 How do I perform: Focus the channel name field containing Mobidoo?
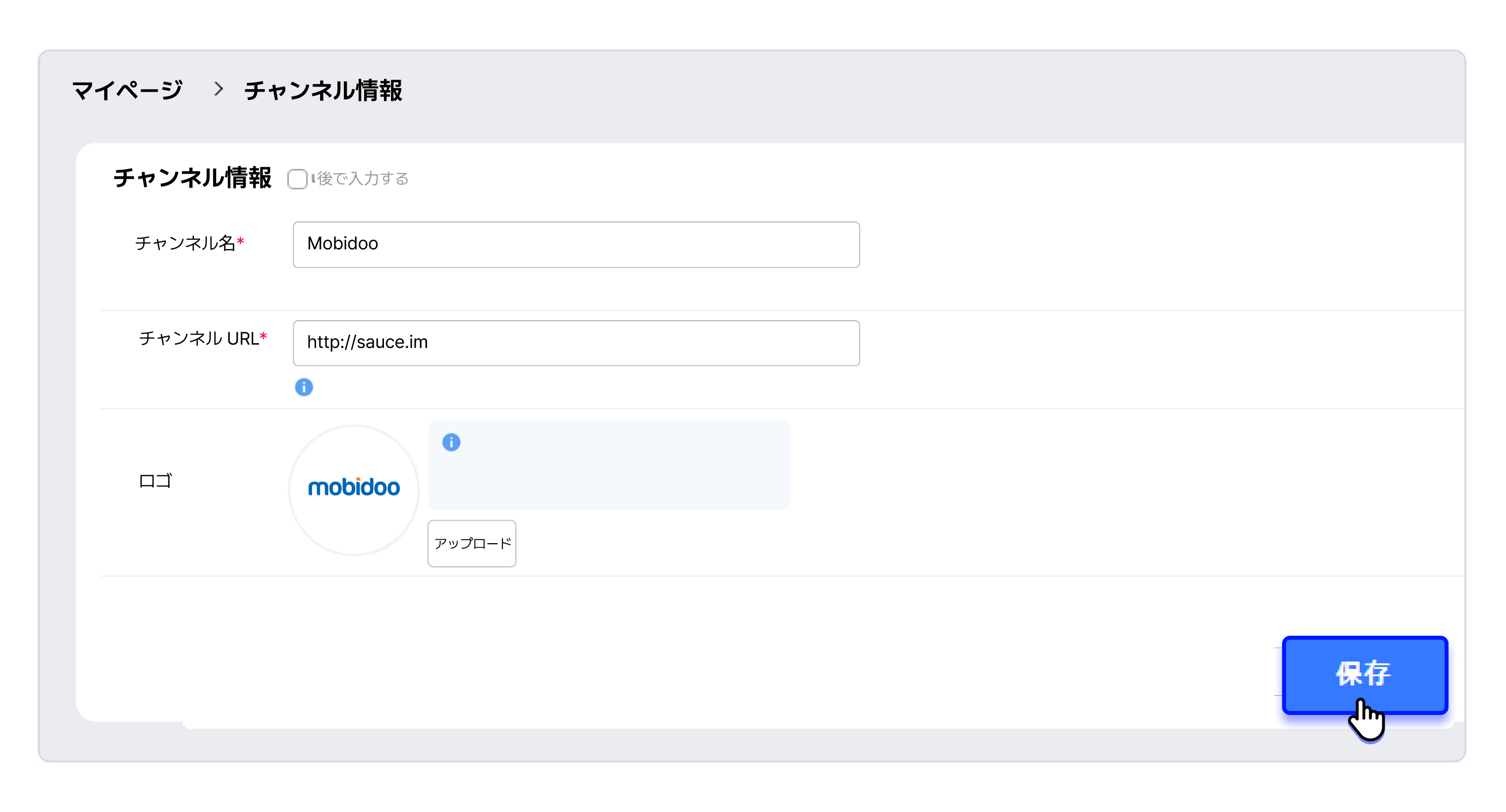(576, 244)
